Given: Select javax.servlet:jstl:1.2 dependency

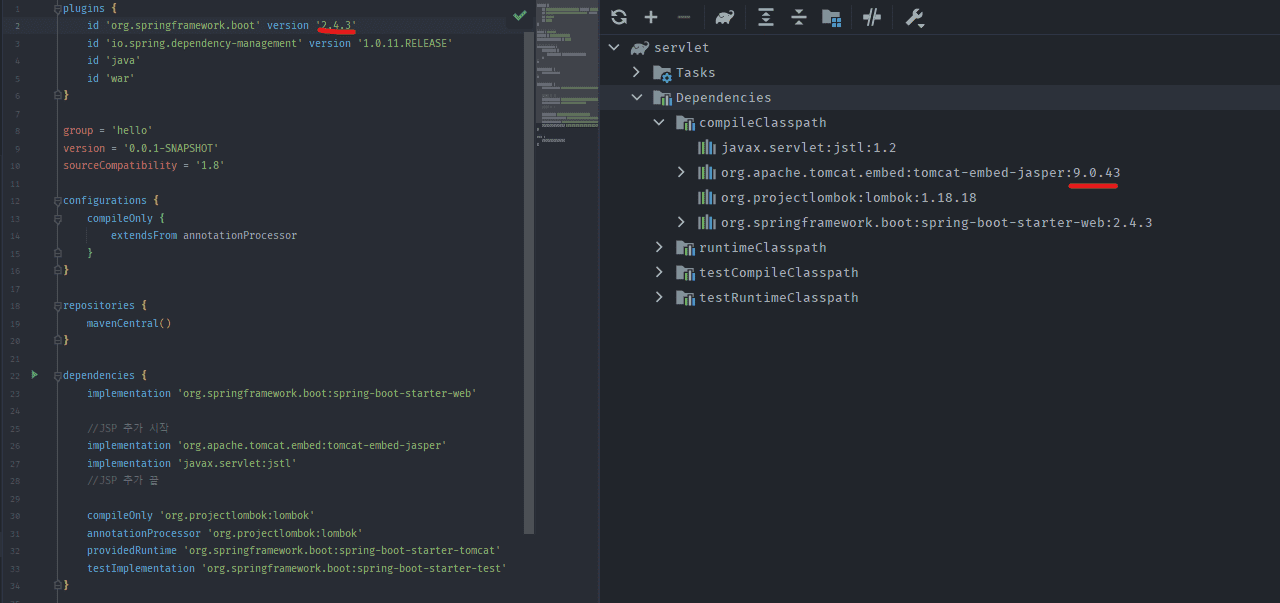Looking at the screenshot, I should coord(808,148).
